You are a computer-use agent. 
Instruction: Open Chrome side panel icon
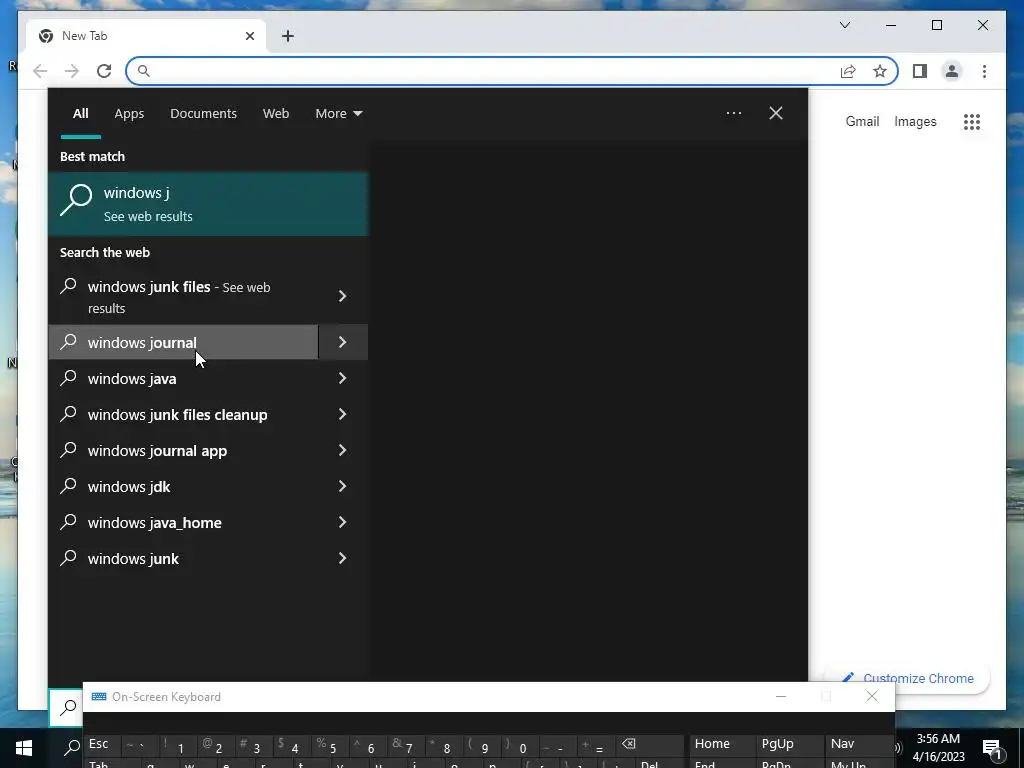(x=920, y=71)
